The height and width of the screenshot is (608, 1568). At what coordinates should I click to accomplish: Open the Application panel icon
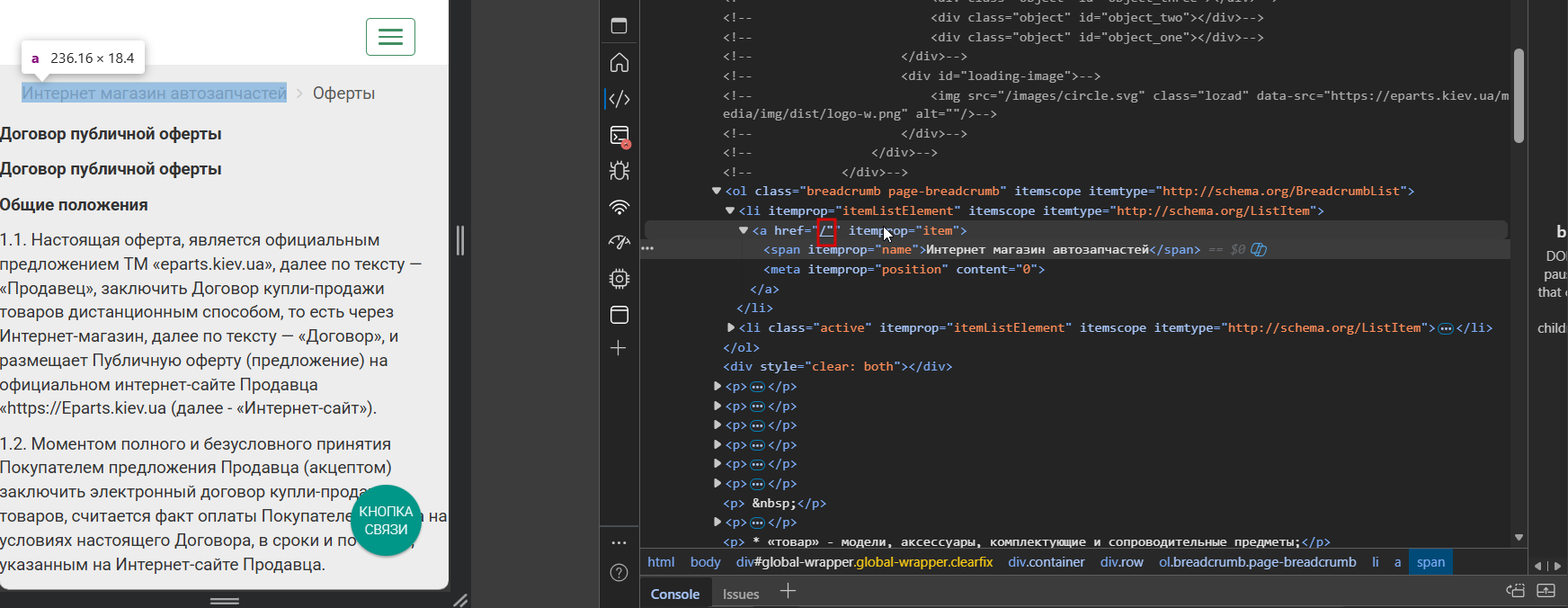(x=619, y=315)
